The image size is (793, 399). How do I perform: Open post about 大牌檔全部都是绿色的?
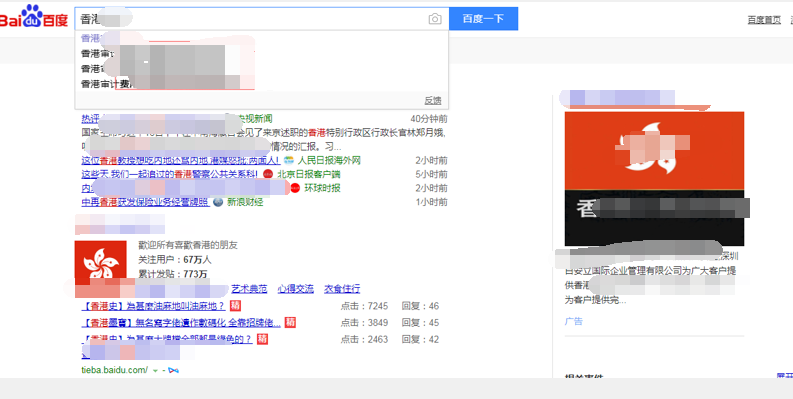coord(167,339)
